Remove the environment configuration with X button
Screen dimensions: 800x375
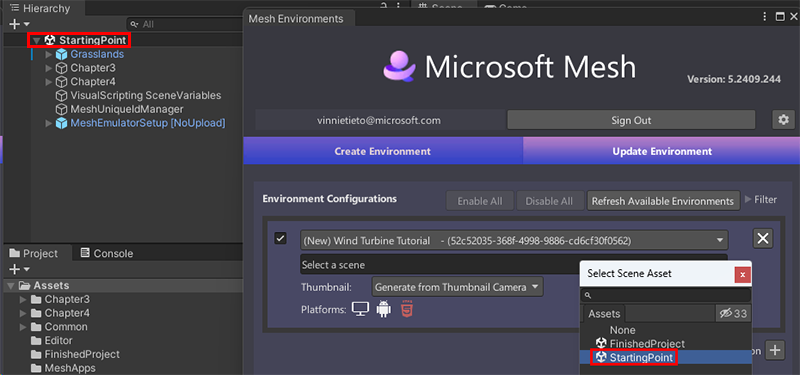[x=763, y=238]
